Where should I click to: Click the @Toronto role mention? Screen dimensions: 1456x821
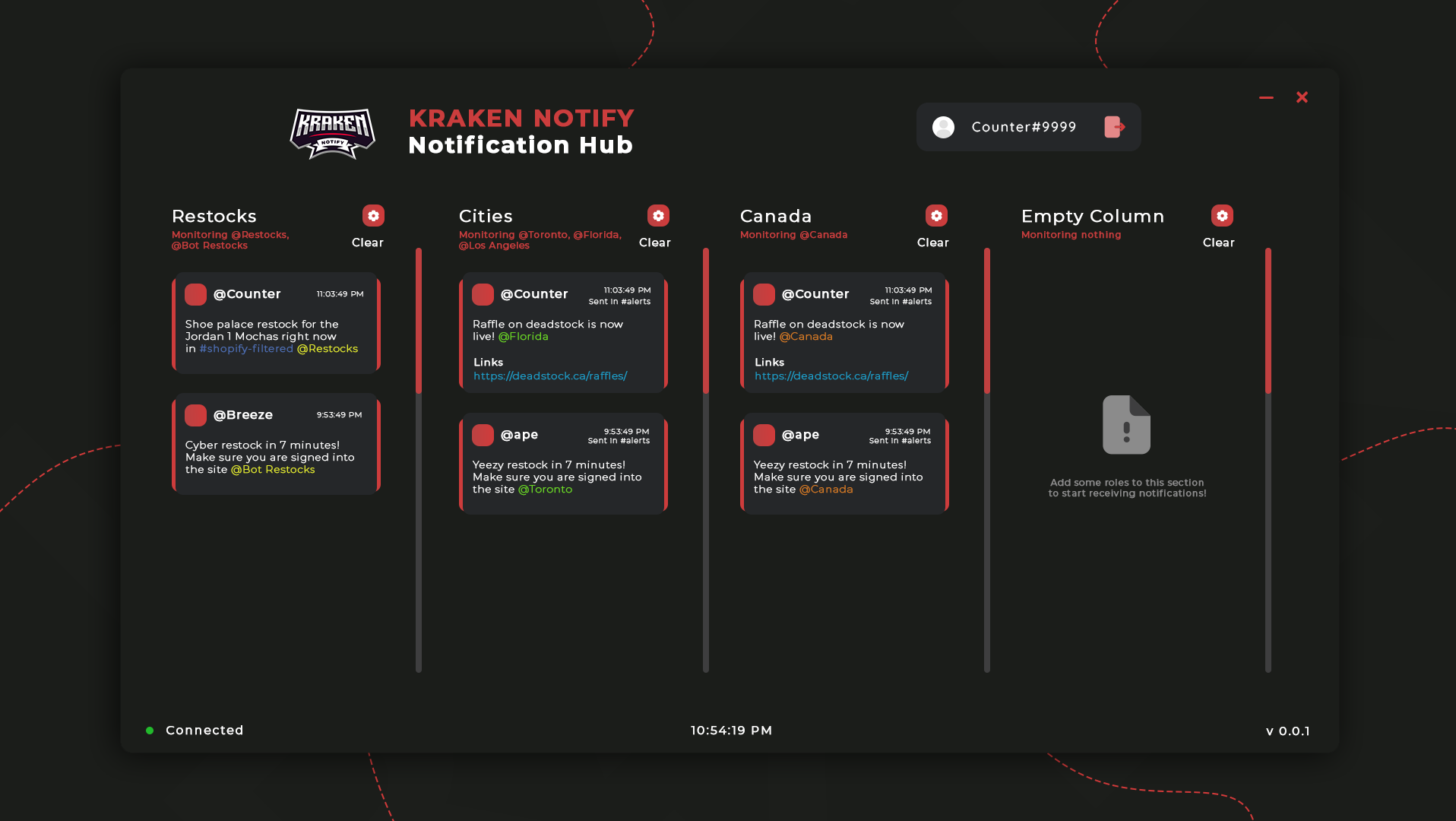tap(546, 490)
